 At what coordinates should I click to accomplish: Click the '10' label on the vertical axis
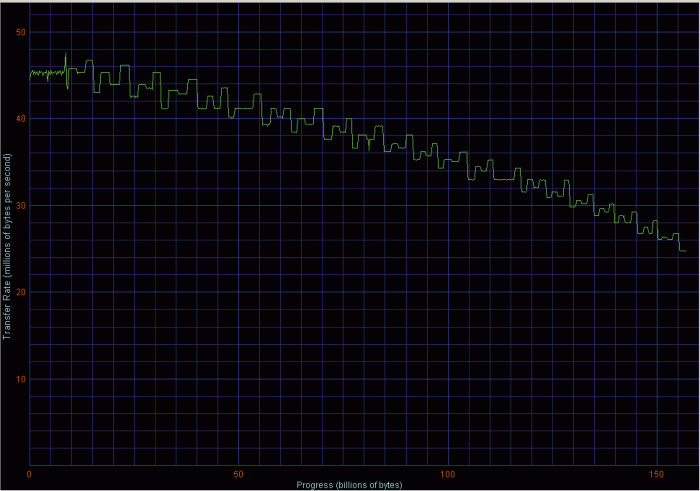point(20,378)
